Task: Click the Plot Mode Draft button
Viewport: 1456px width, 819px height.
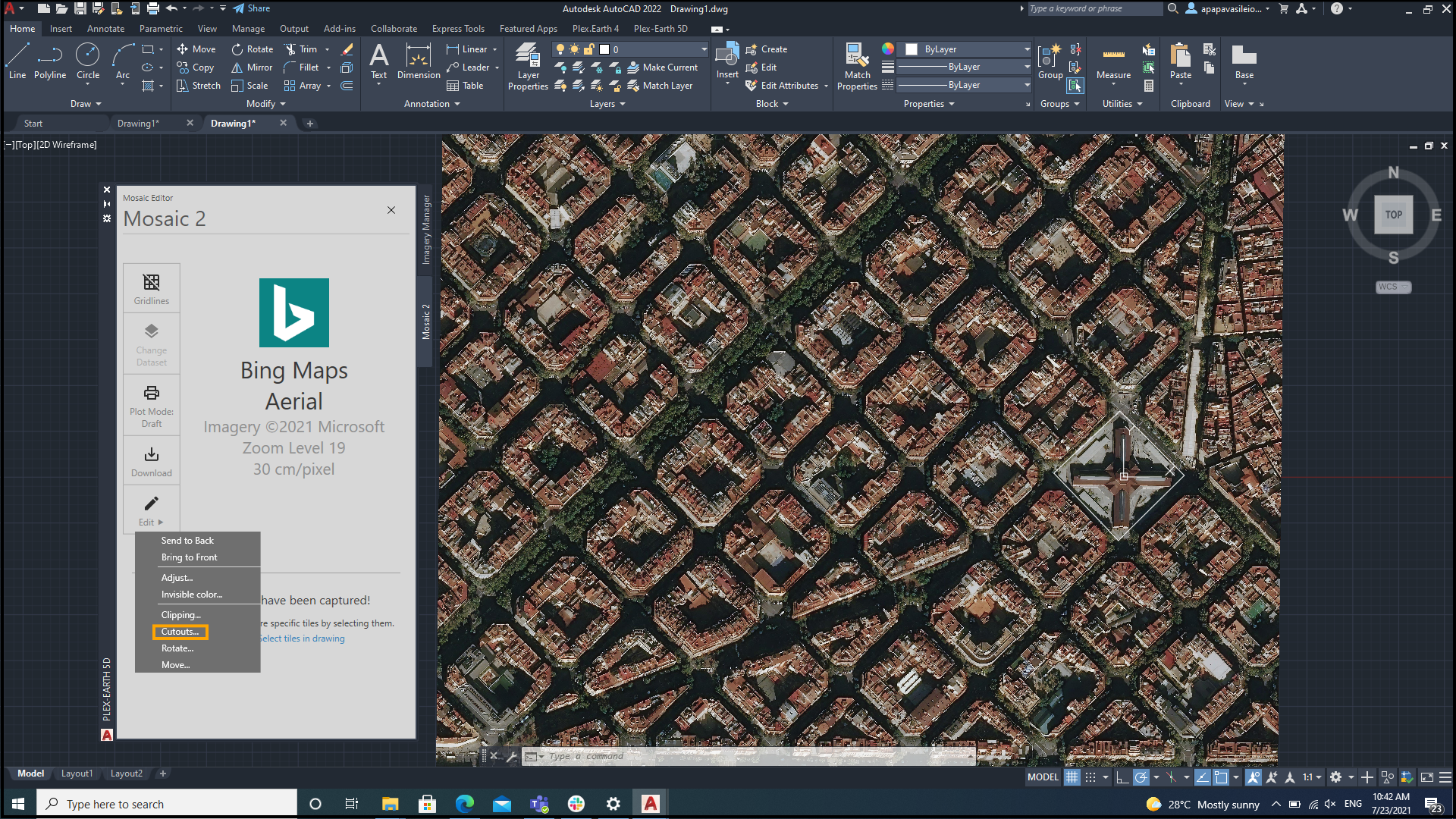Action: pyautogui.click(x=152, y=405)
